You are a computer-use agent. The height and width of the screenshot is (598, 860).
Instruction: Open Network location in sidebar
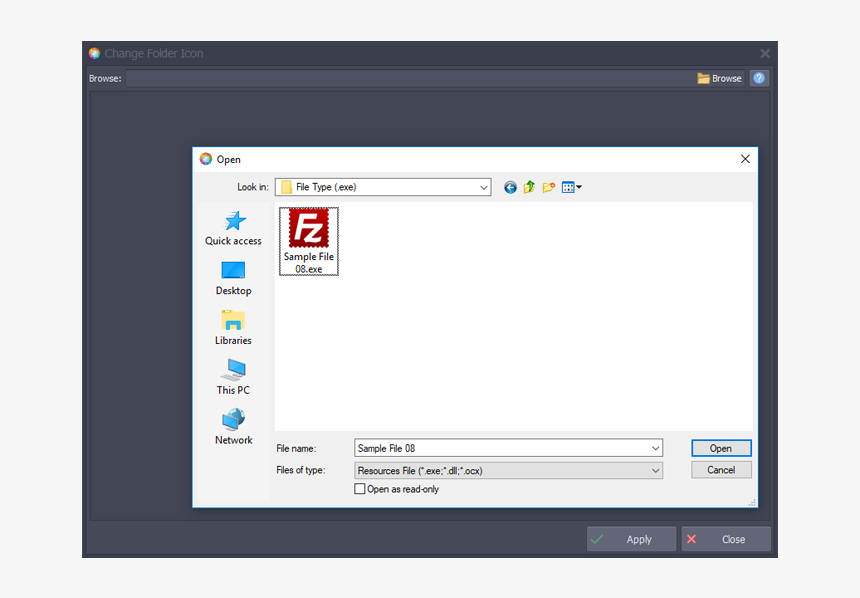pos(233,427)
